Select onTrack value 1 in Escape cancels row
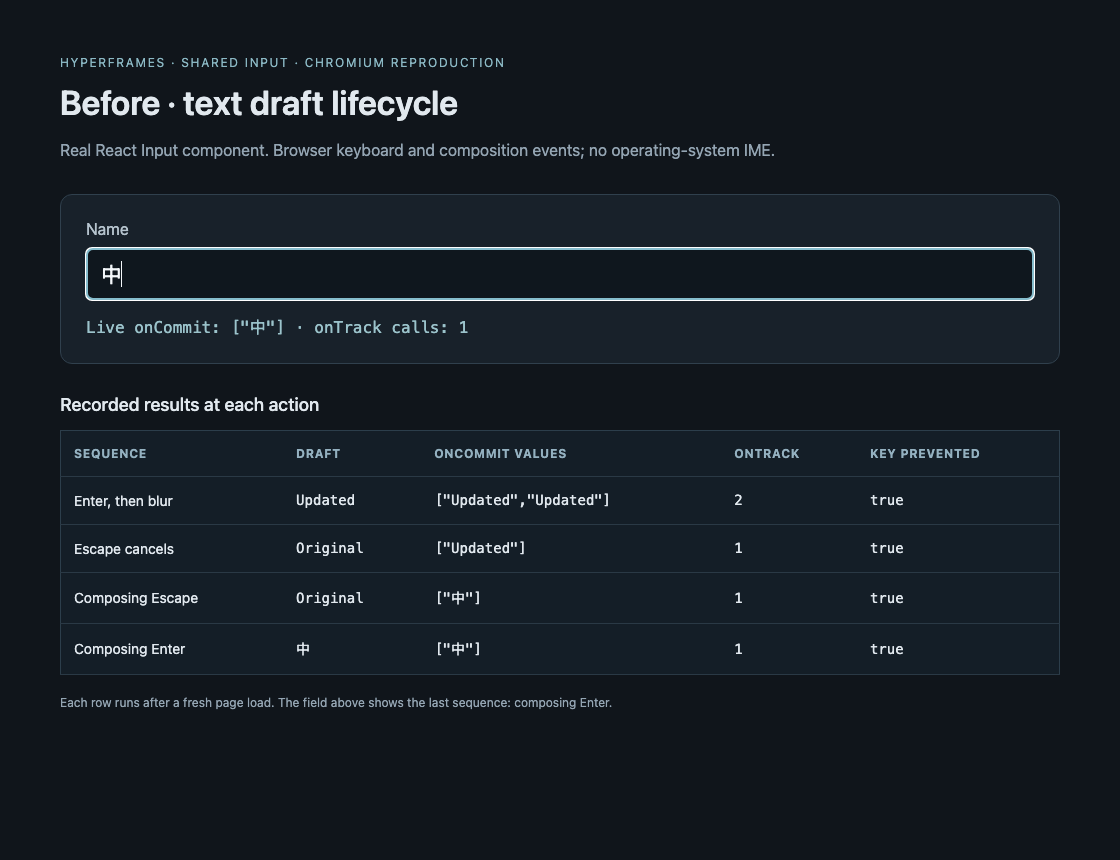Viewport: 1120px width, 860px height. (739, 548)
